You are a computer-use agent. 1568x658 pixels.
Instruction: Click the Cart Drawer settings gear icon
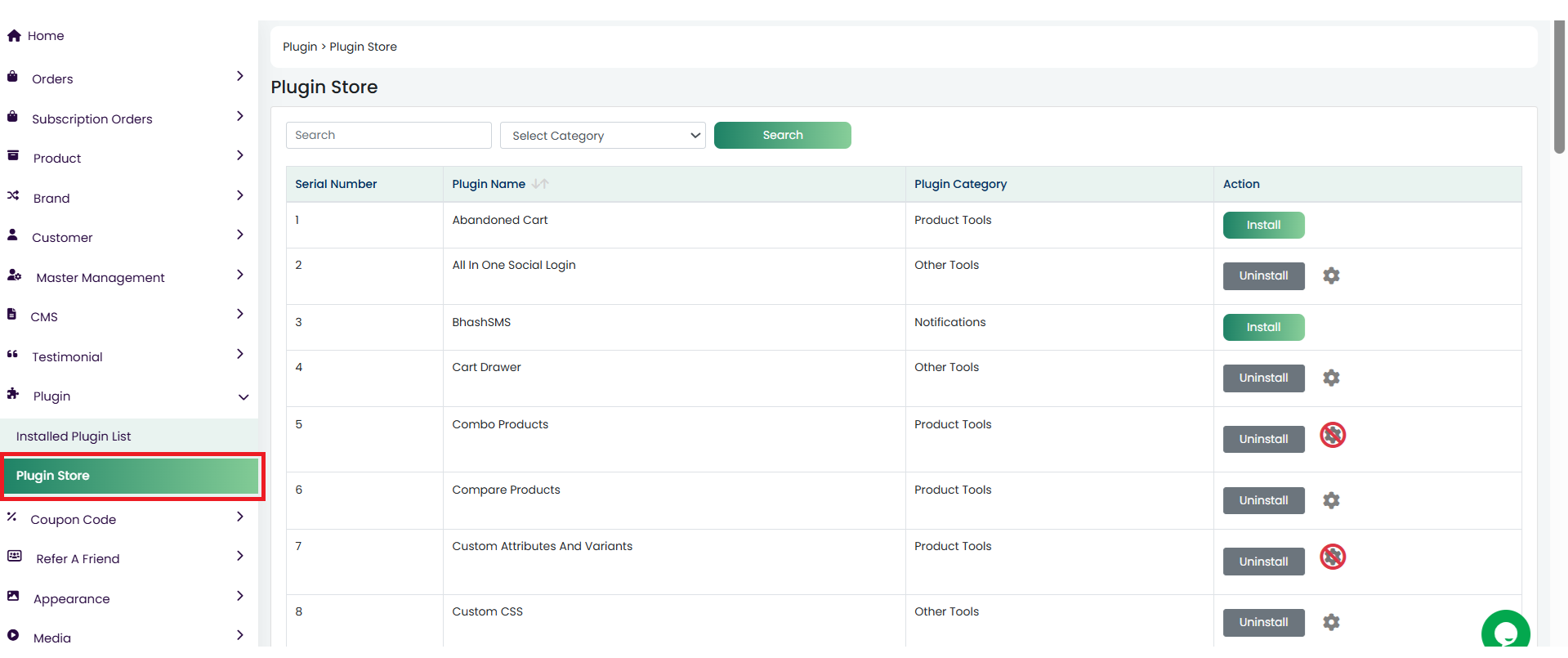[x=1330, y=378]
